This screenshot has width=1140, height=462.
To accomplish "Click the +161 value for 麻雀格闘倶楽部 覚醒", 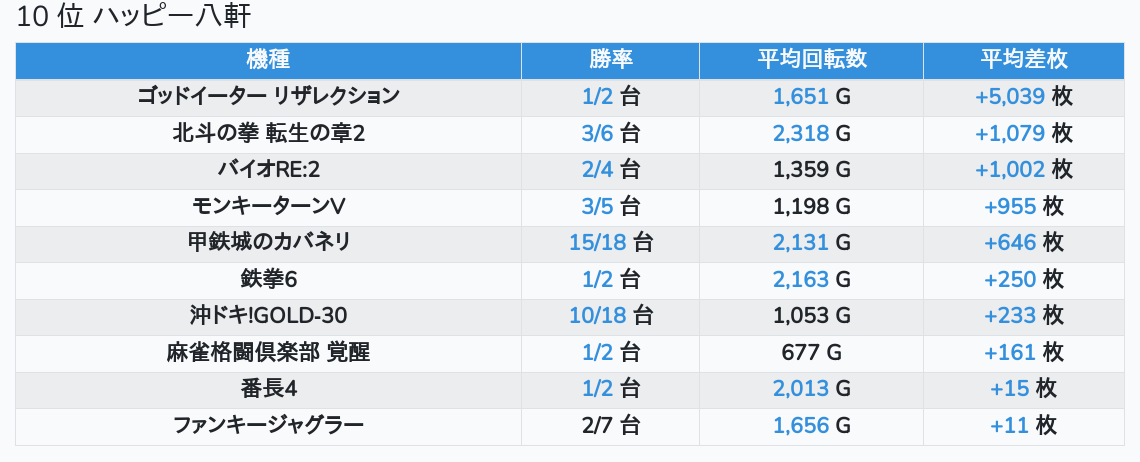I will point(1010,352).
